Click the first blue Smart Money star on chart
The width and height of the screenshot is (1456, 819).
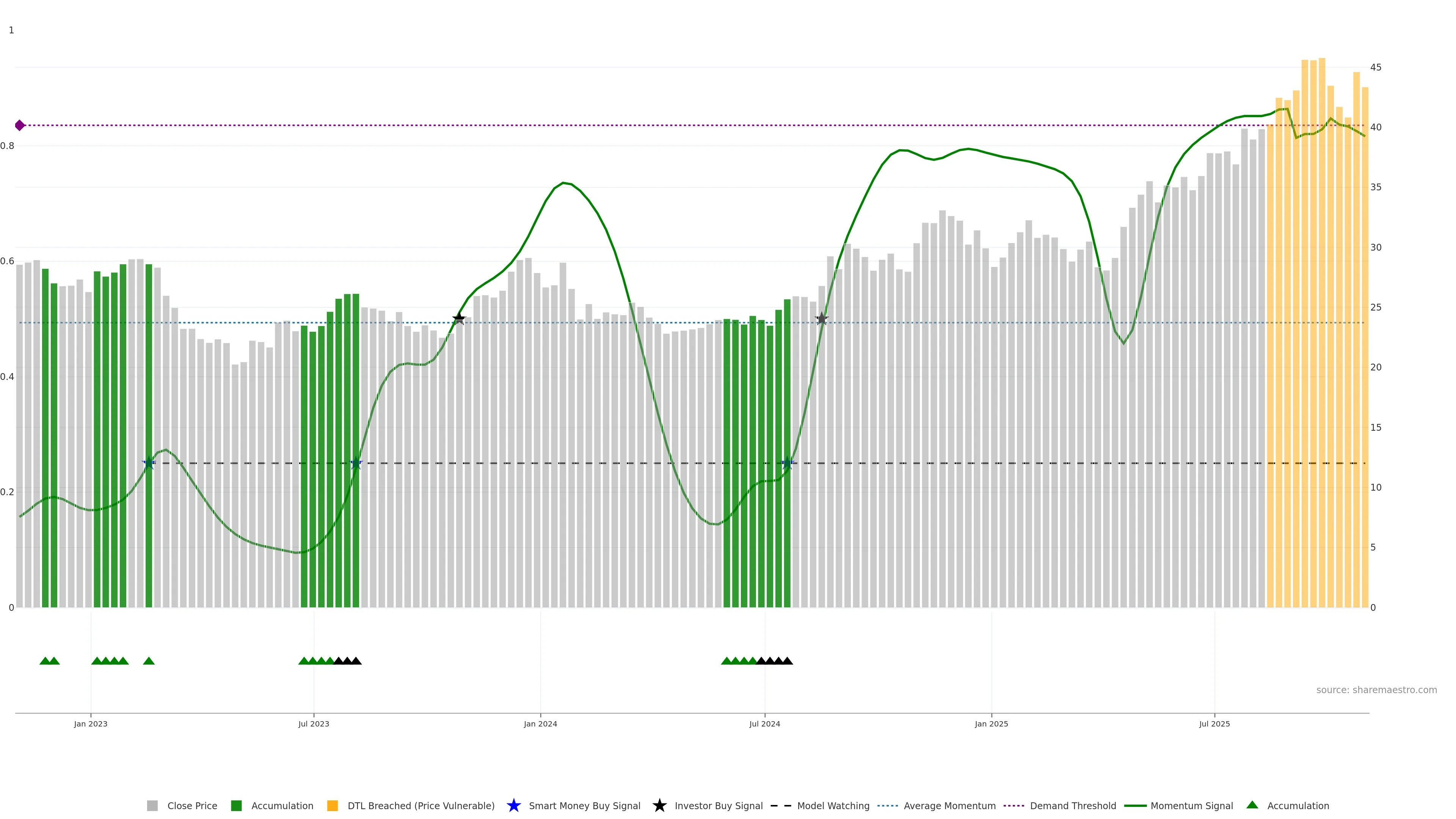[149, 463]
